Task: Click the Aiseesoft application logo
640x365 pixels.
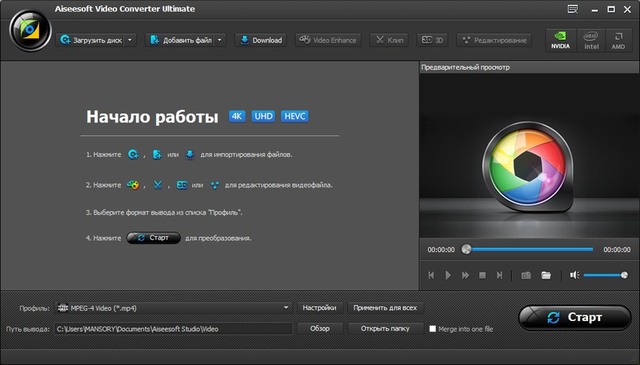Action: click(x=30, y=31)
